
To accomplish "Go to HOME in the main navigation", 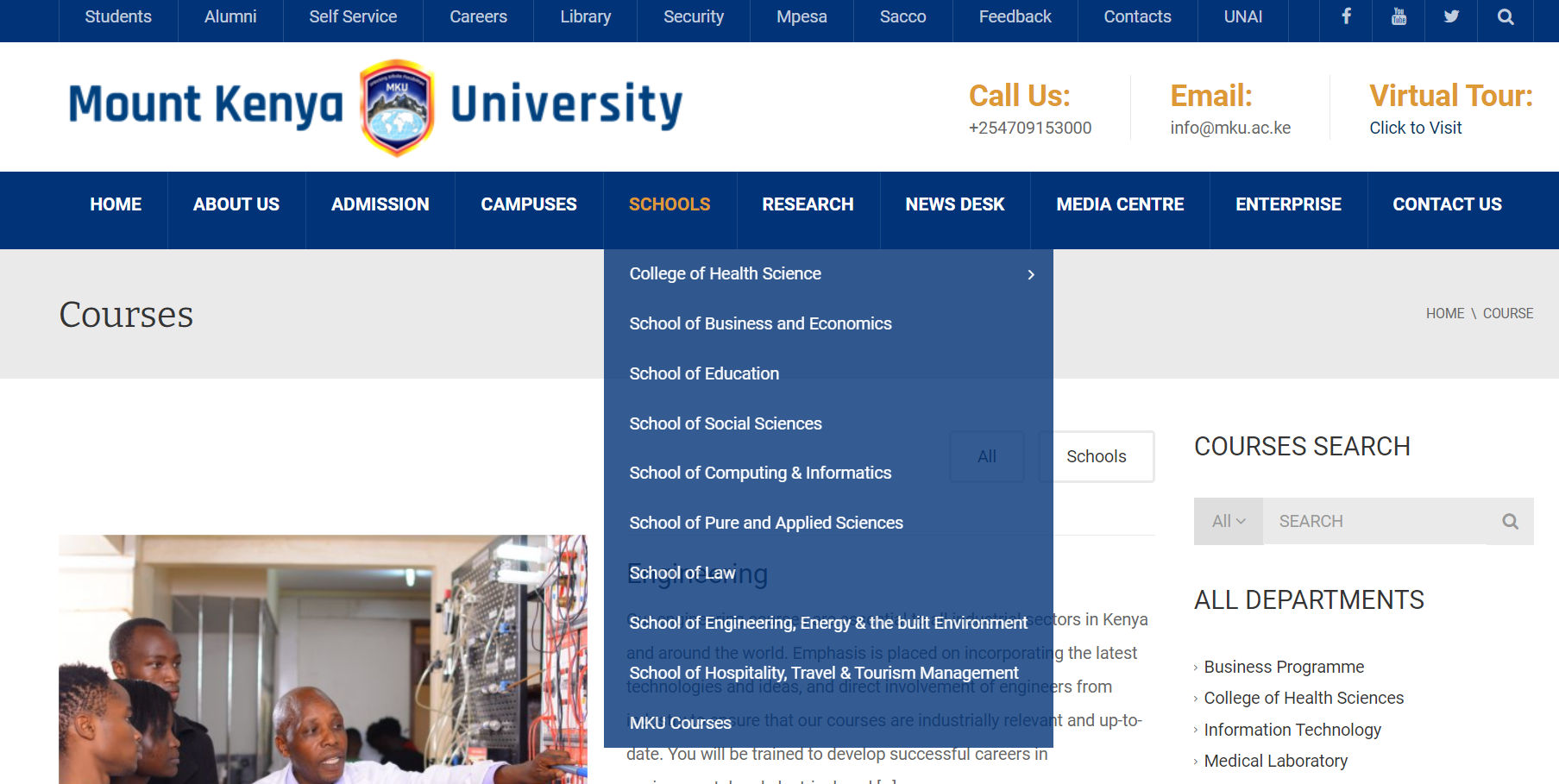I will click(x=116, y=204).
